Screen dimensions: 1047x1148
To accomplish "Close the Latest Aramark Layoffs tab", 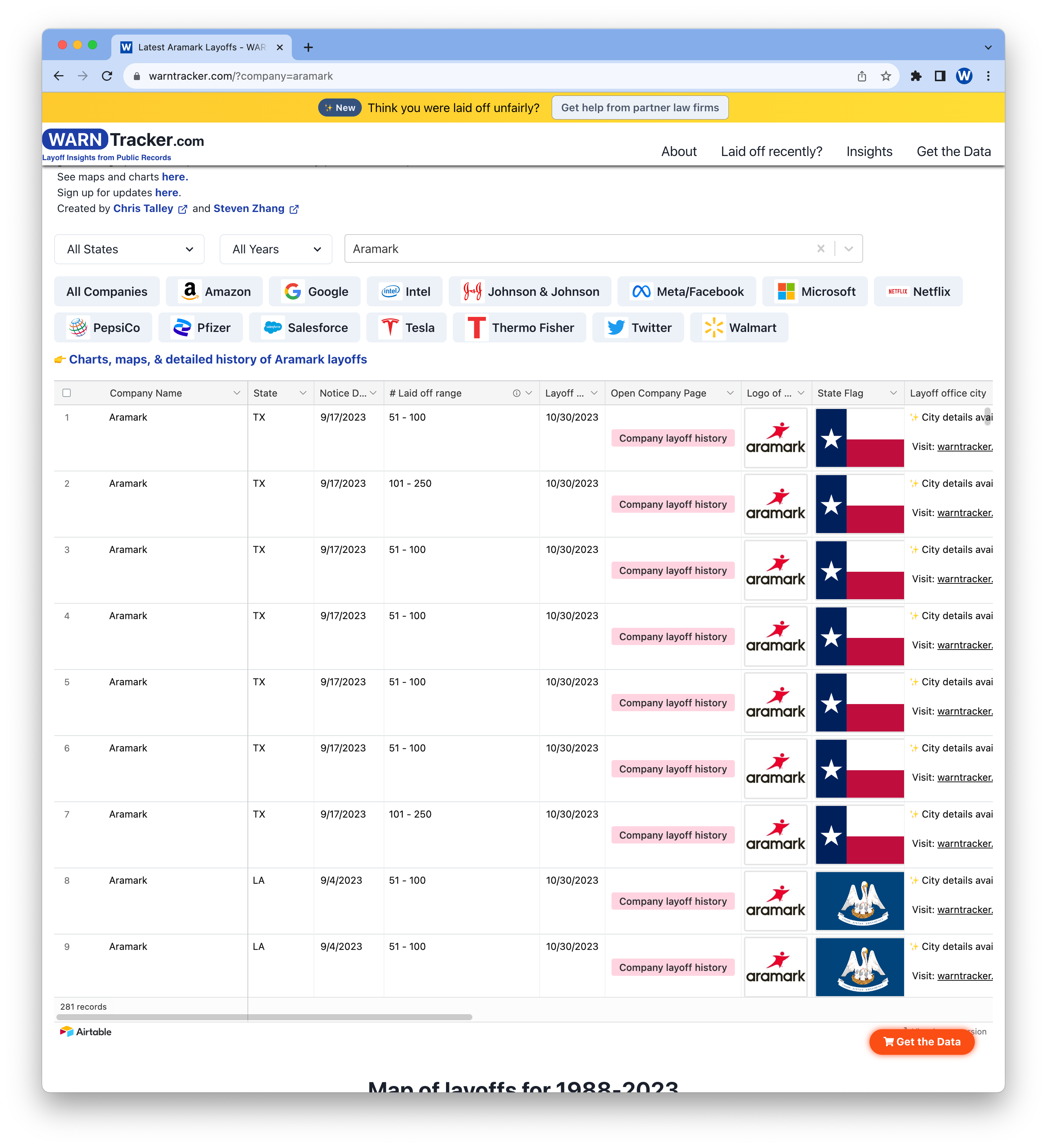I will click(280, 47).
